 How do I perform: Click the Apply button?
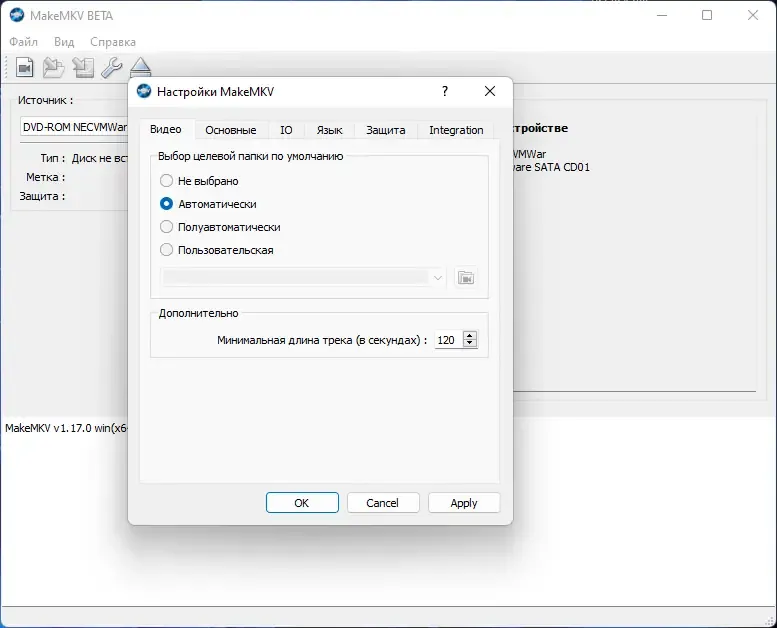[464, 503]
